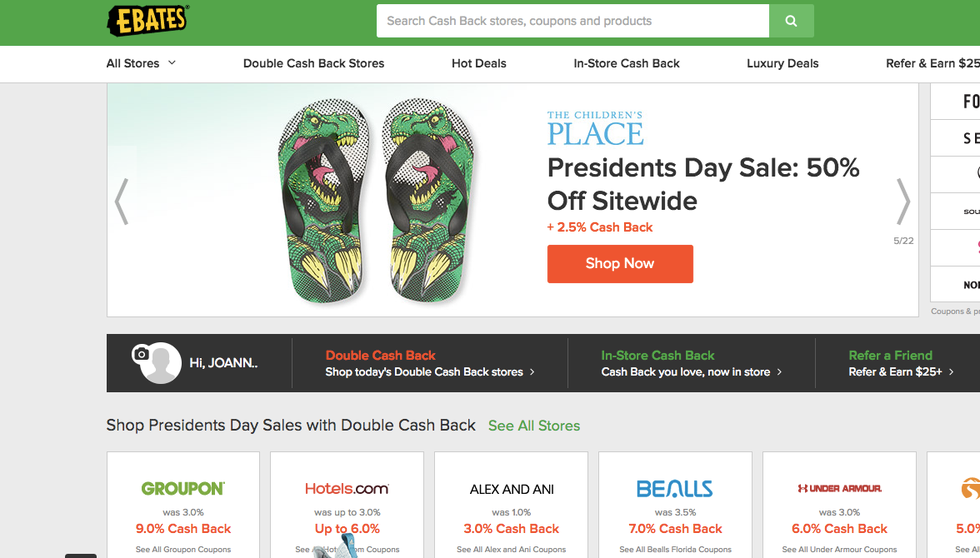Screen dimensions: 980x558
Task: Select the Hot Deals menu item
Action: 479,63
